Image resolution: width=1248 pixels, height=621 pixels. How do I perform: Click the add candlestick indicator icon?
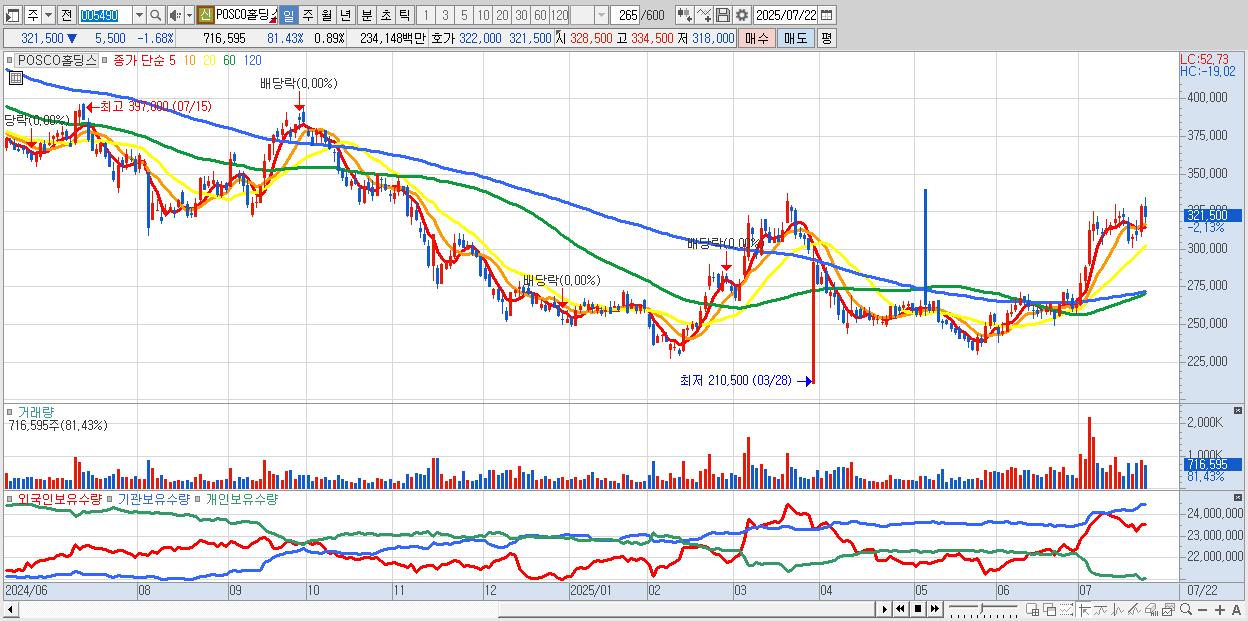click(685, 15)
